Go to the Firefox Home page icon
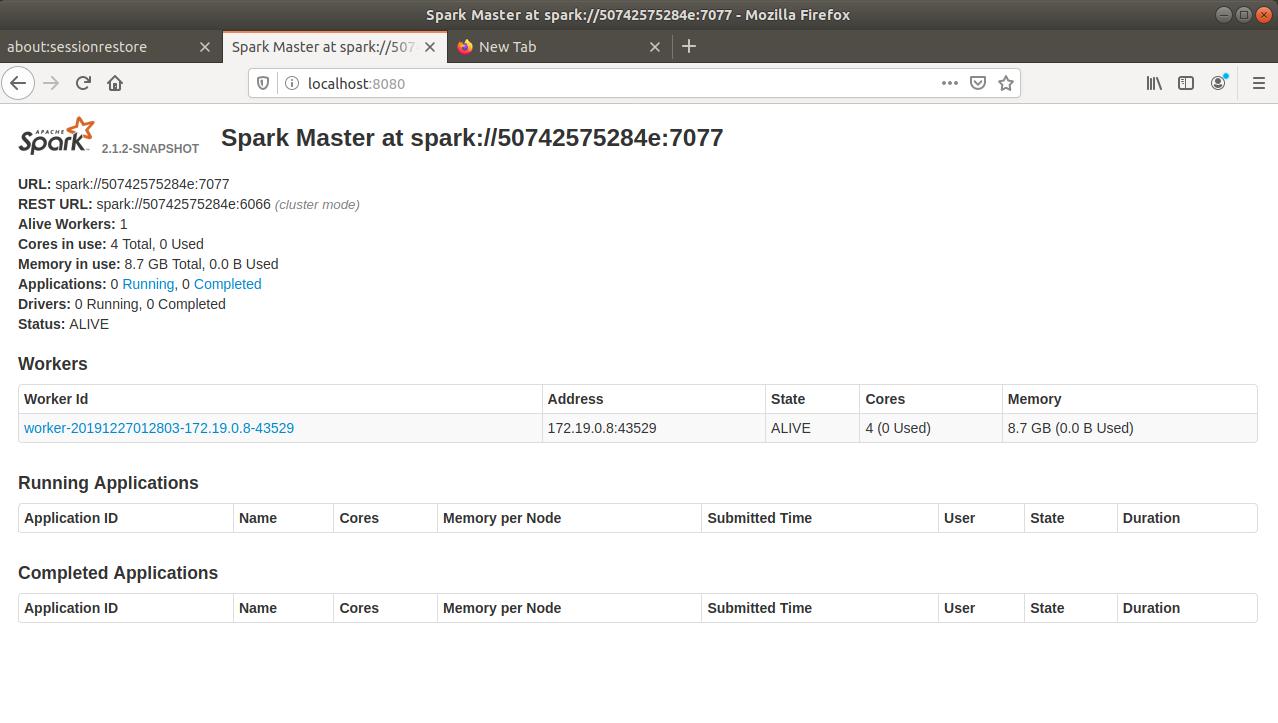The width and height of the screenshot is (1278, 723). point(115,83)
